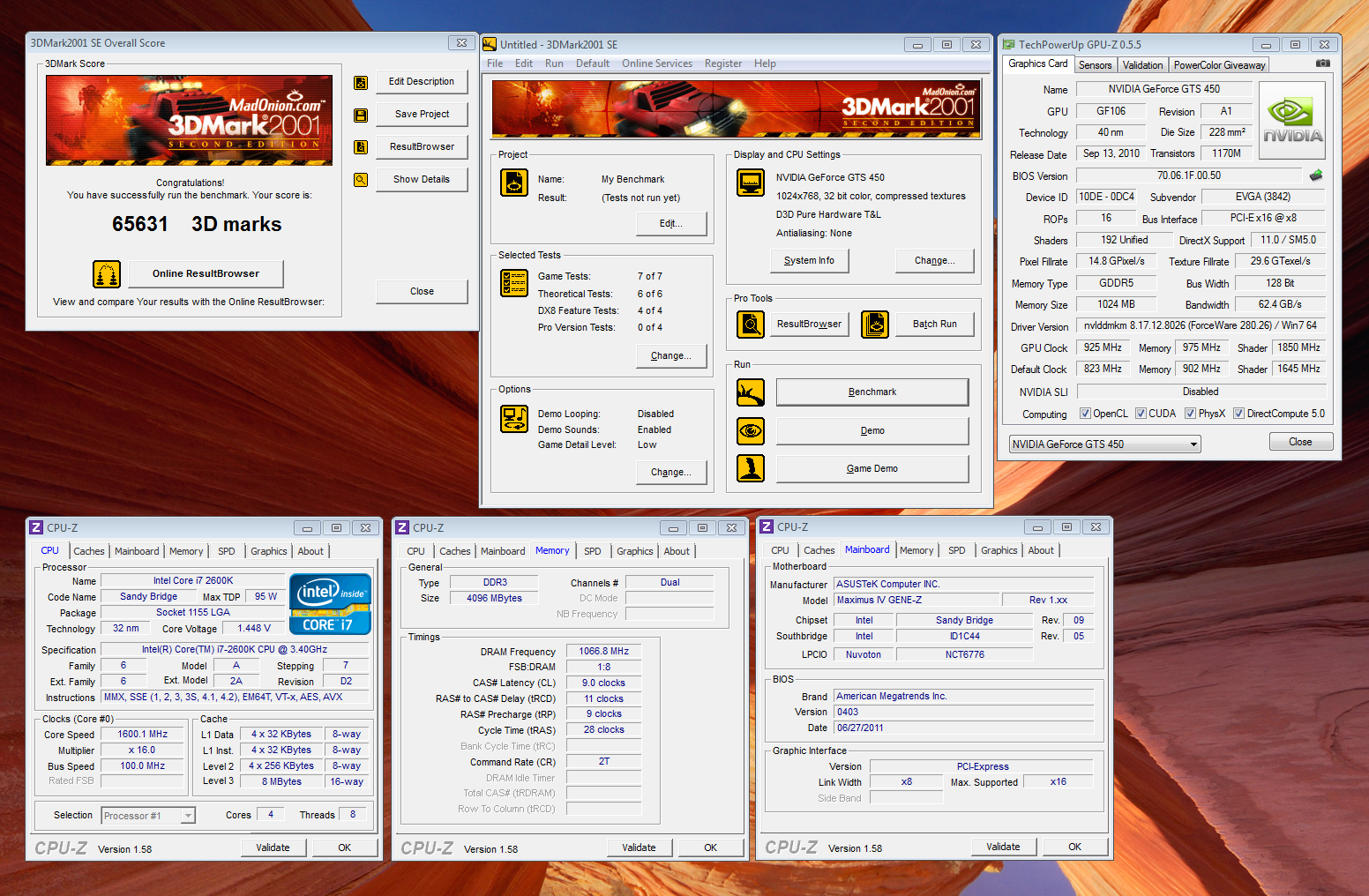Click the GPU-Z title bar icon
1369x896 pixels.
(1009, 44)
